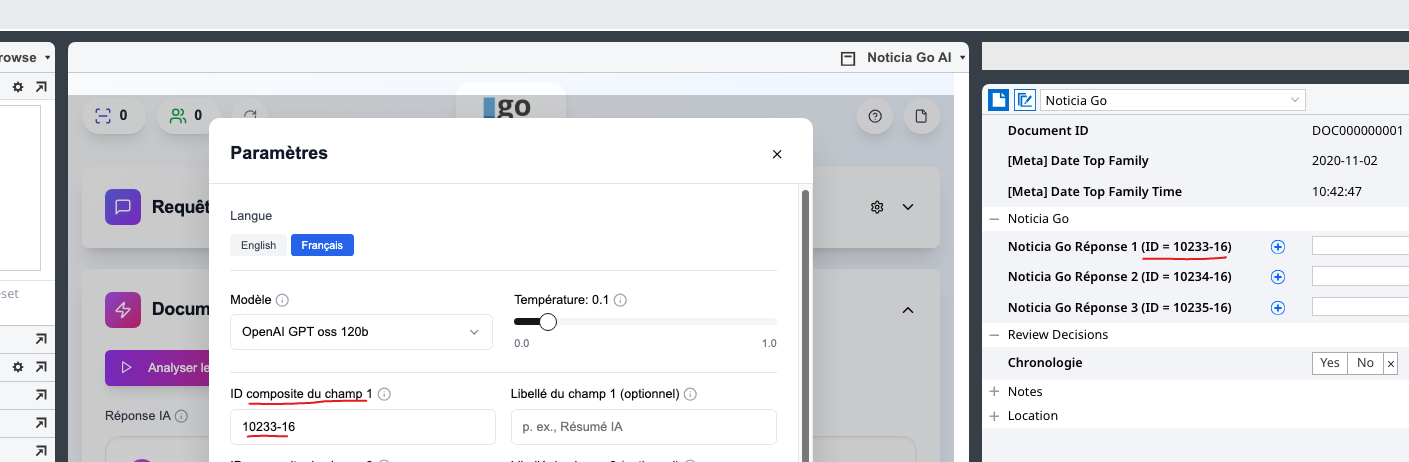Expand the Location section
This screenshot has width=1409, height=462.
click(x=994, y=415)
